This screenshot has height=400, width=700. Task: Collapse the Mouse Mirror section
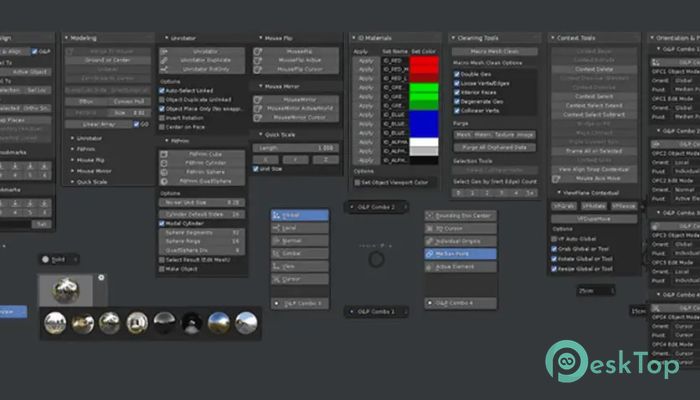(261, 86)
